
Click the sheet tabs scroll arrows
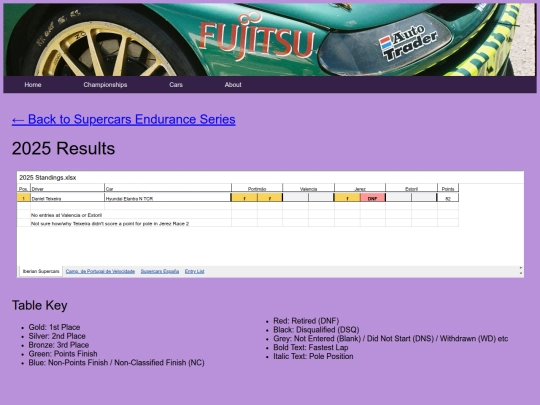tap(520, 271)
